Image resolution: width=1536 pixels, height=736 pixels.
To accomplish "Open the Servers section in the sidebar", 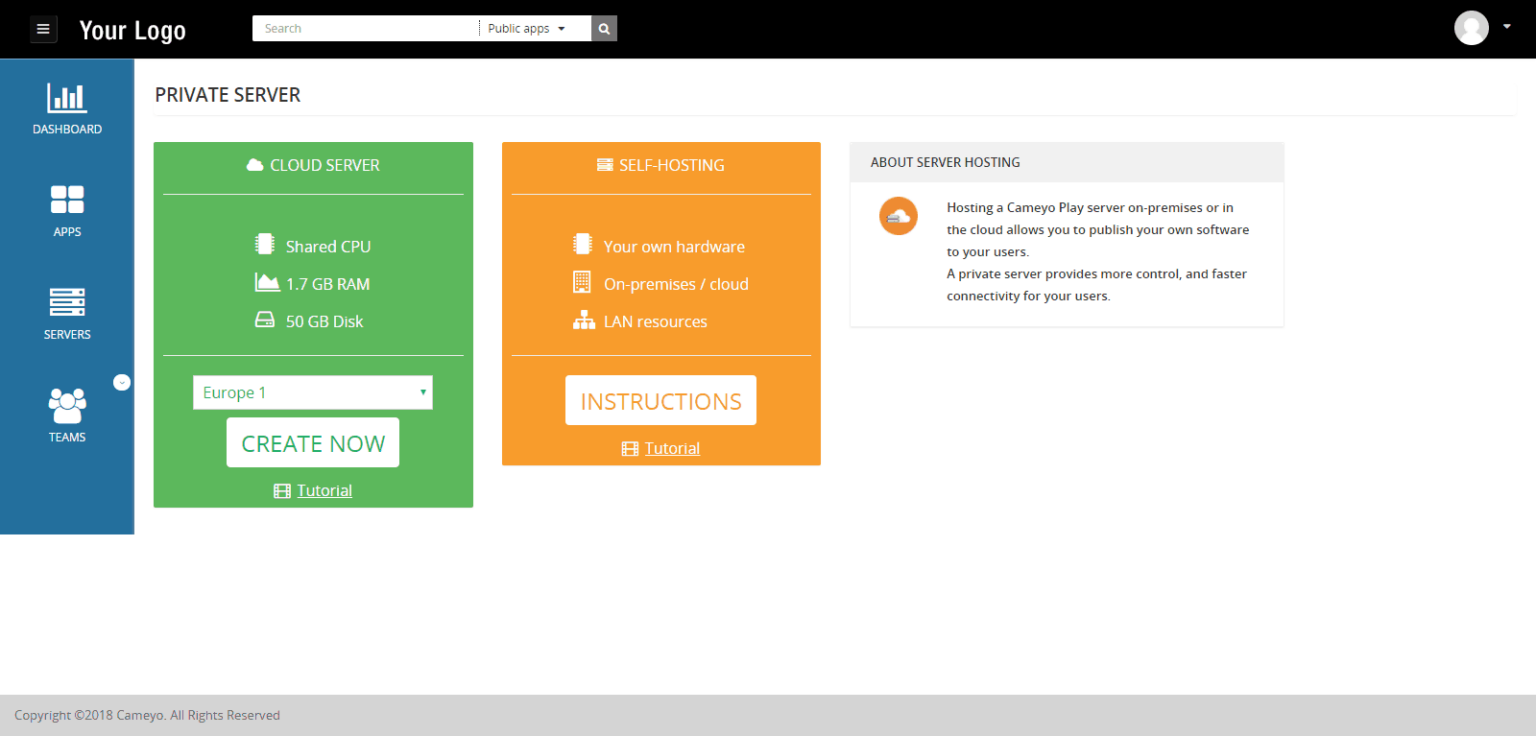I will pos(67,313).
